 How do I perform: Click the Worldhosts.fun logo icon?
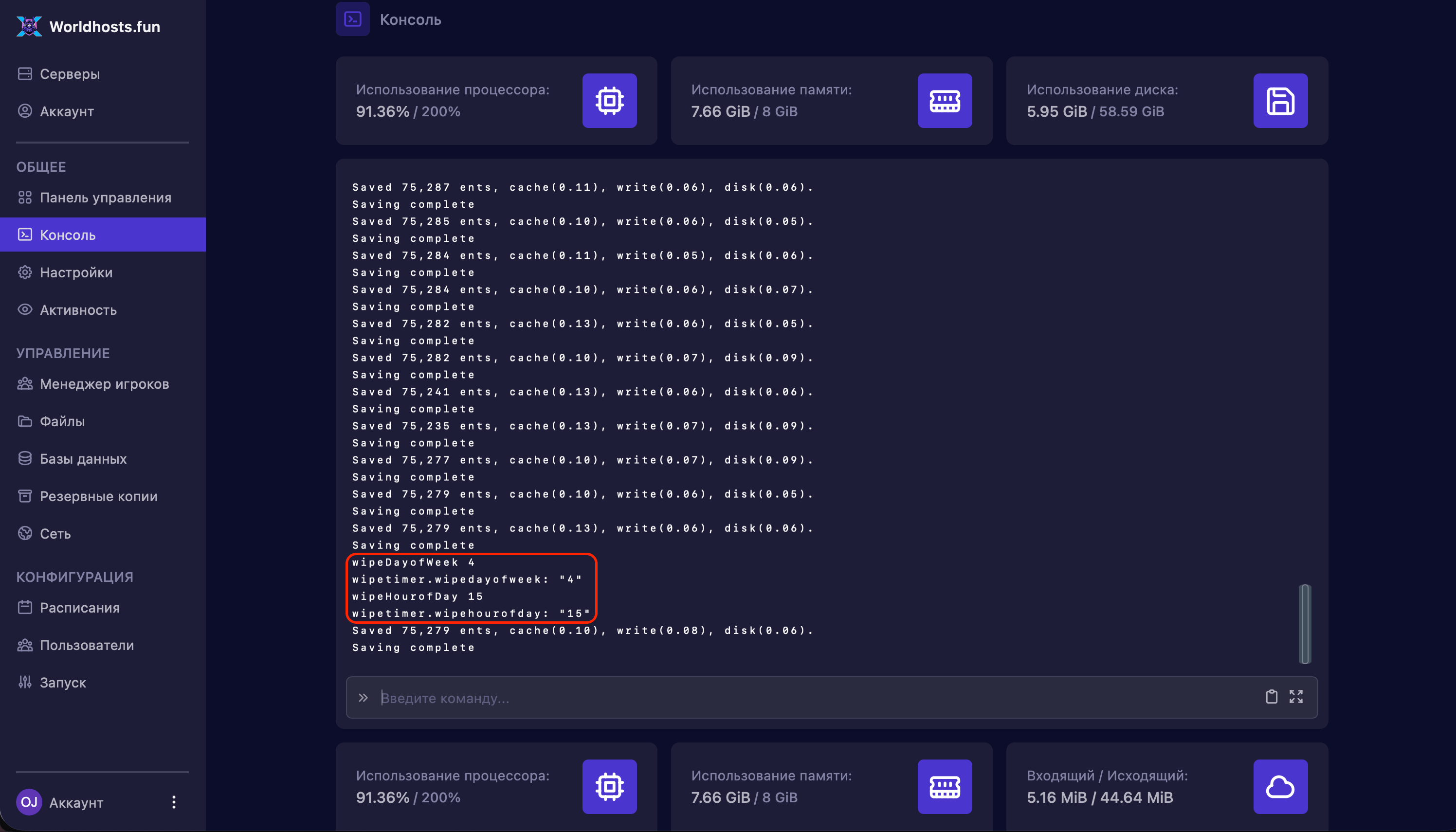click(29, 26)
